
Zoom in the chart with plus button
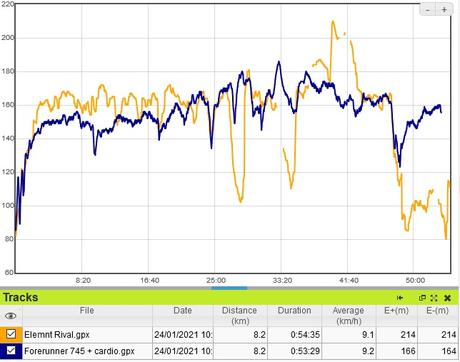pyautogui.click(x=444, y=10)
